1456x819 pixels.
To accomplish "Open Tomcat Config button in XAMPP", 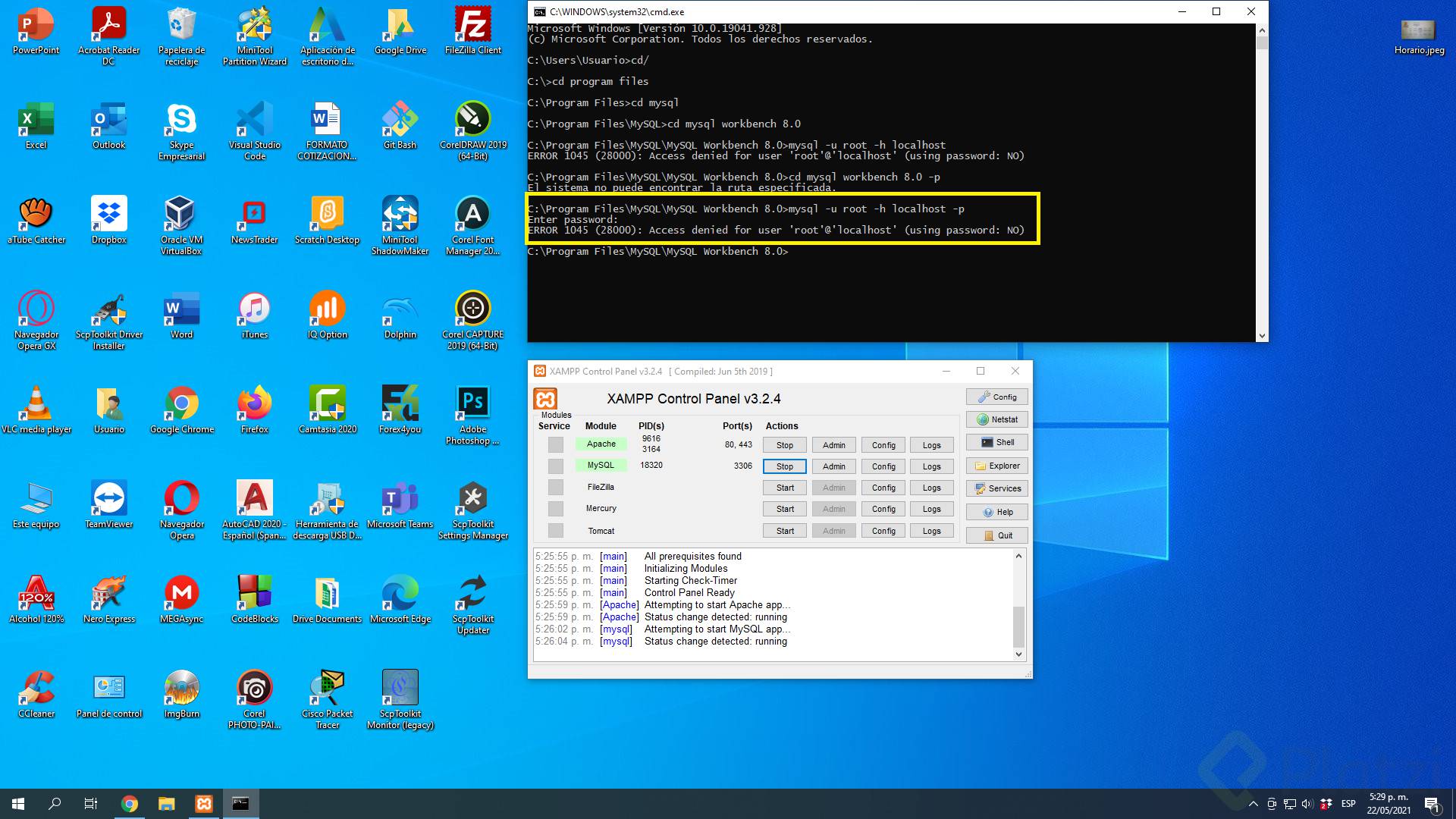I will tap(883, 531).
